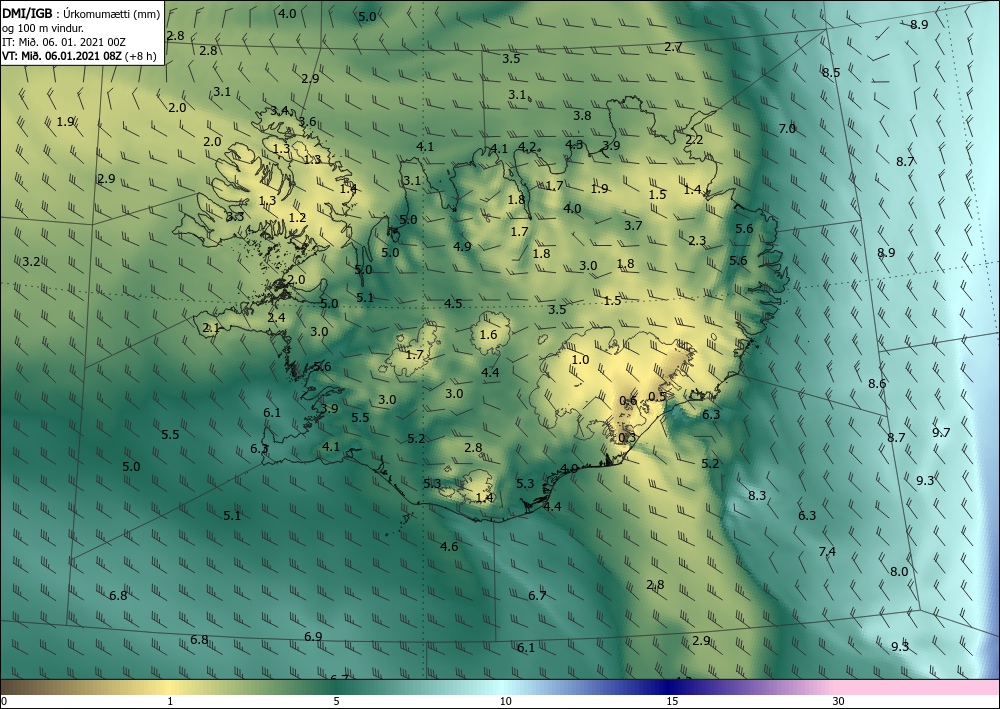Click the '15' tick label on color scale

[672, 701]
